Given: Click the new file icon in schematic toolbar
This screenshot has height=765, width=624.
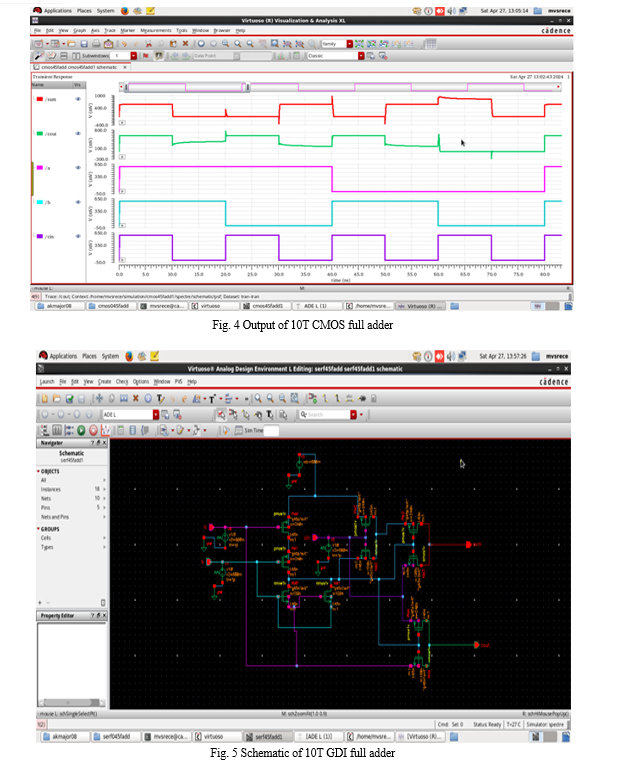Looking at the screenshot, I should [44, 399].
